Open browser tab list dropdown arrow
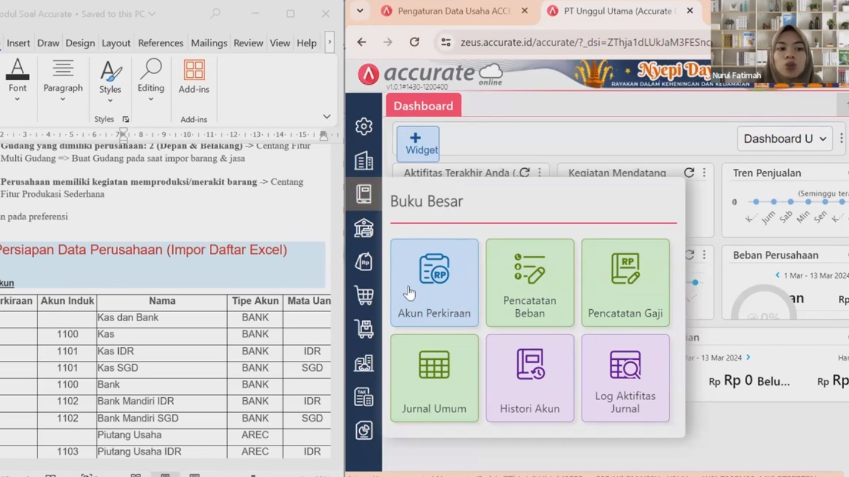The height and width of the screenshot is (477, 849). point(360,11)
